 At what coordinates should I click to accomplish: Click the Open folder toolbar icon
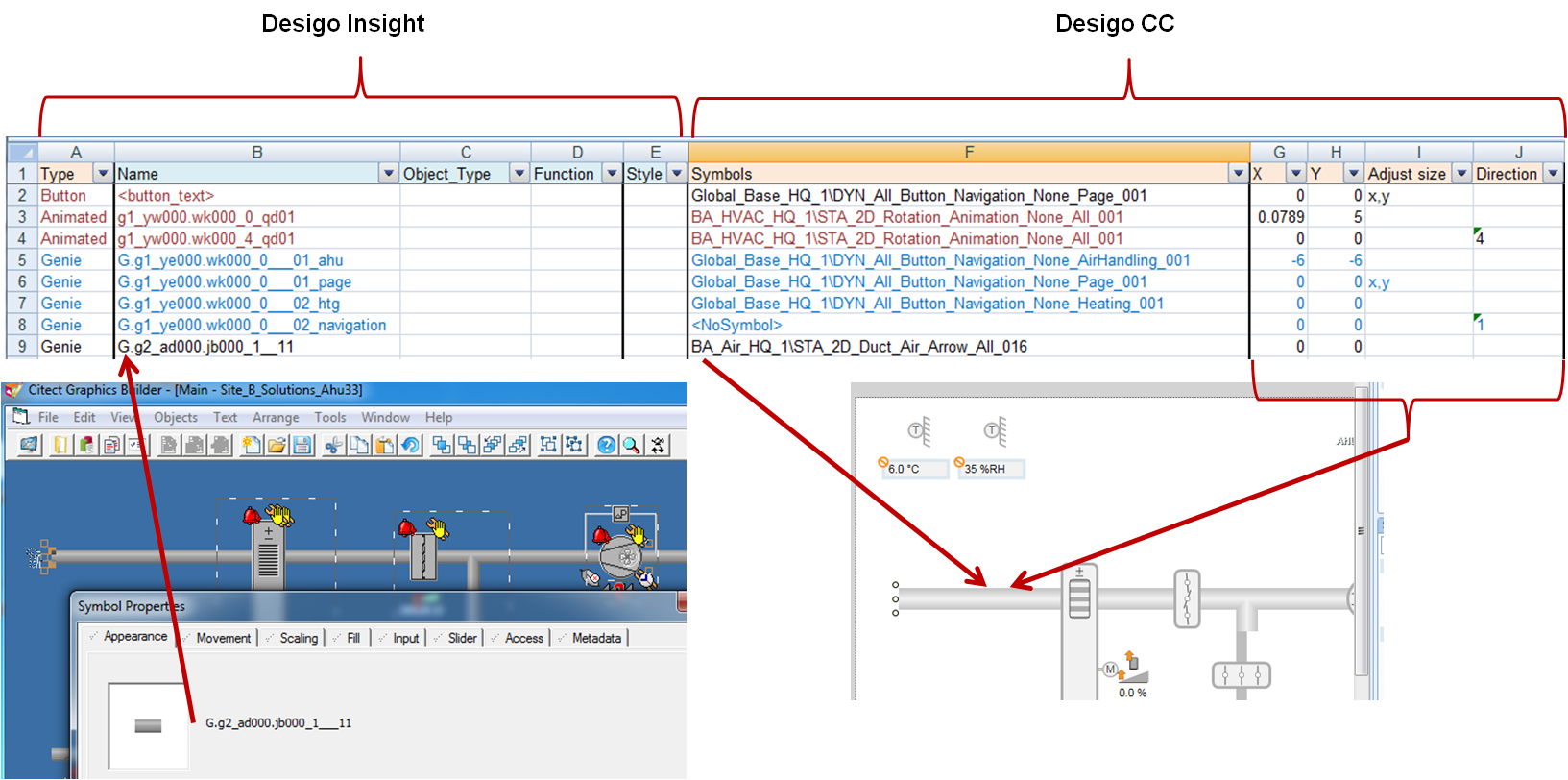click(x=277, y=445)
